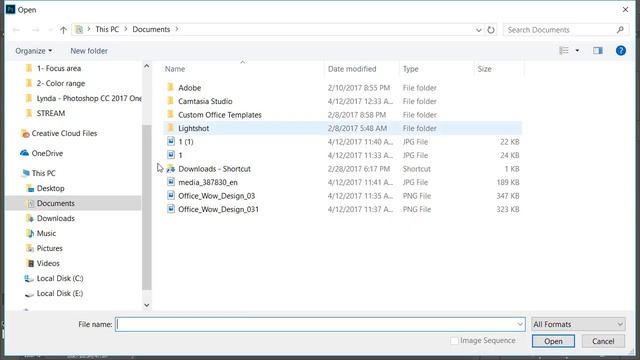Click the Downloads icon in sidebar
The height and width of the screenshot is (360, 640).
30,218
